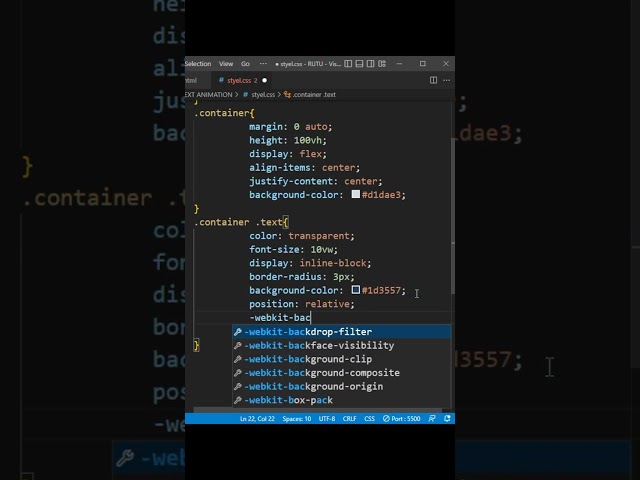
Task: Open notifications bell in status bar
Action: point(447,418)
